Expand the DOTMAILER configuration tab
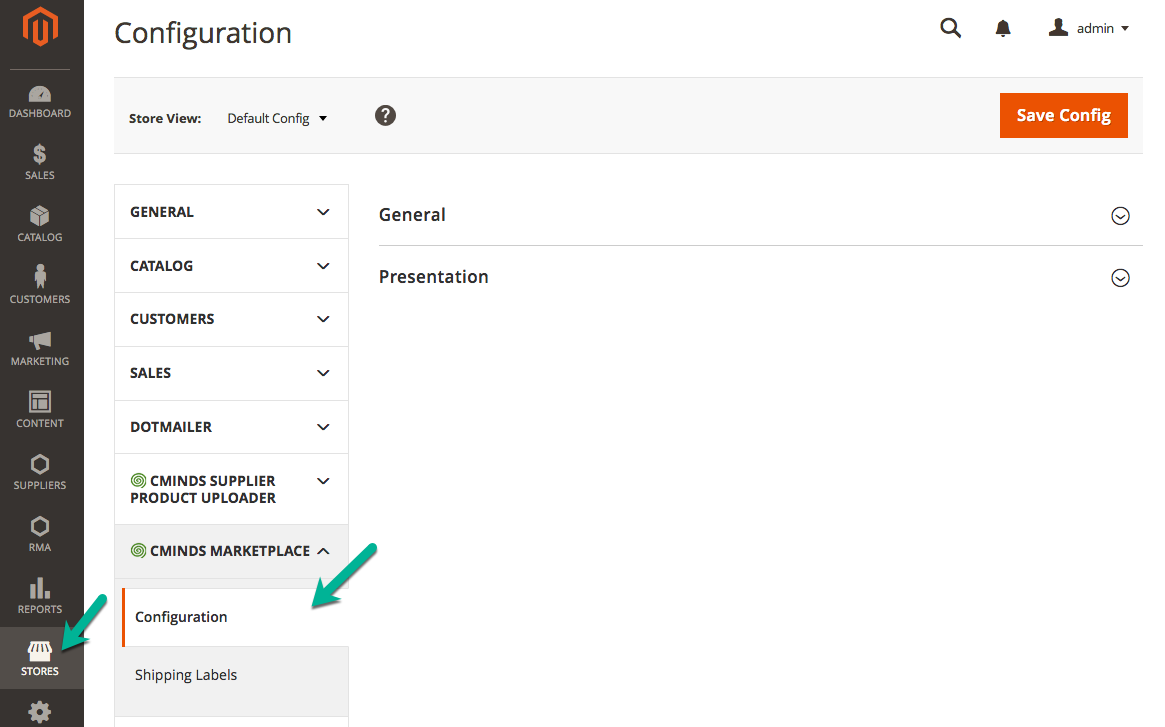Screen dimensions: 1165x727 [231, 427]
